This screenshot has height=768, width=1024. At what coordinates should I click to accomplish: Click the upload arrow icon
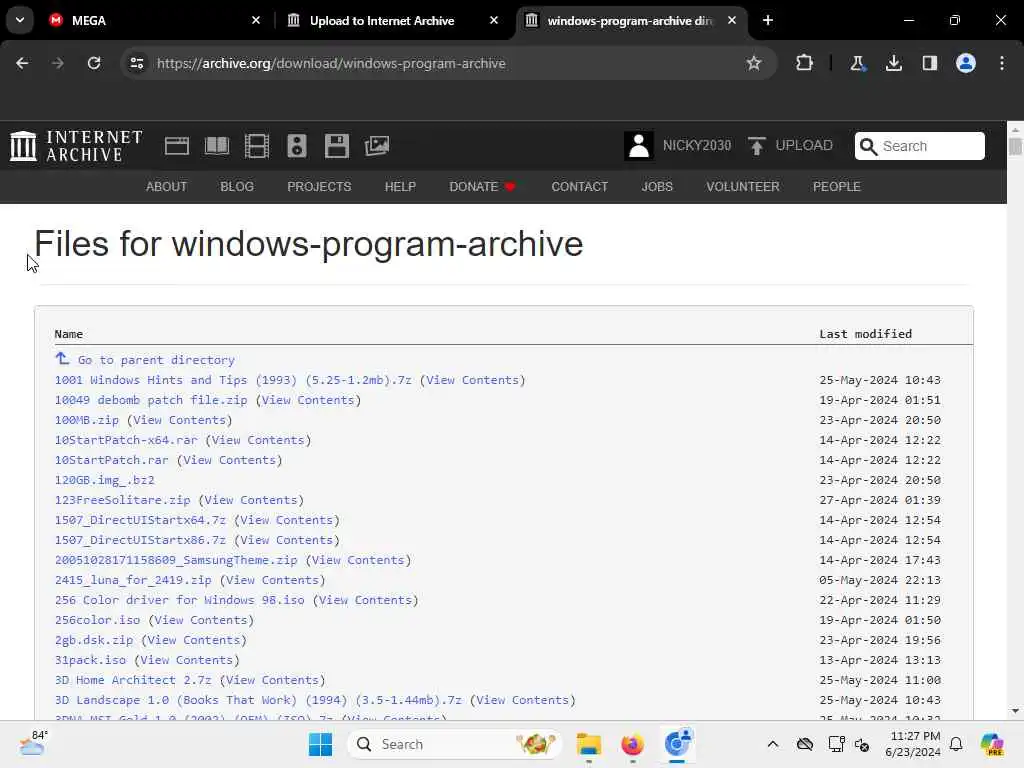point(756,146)
